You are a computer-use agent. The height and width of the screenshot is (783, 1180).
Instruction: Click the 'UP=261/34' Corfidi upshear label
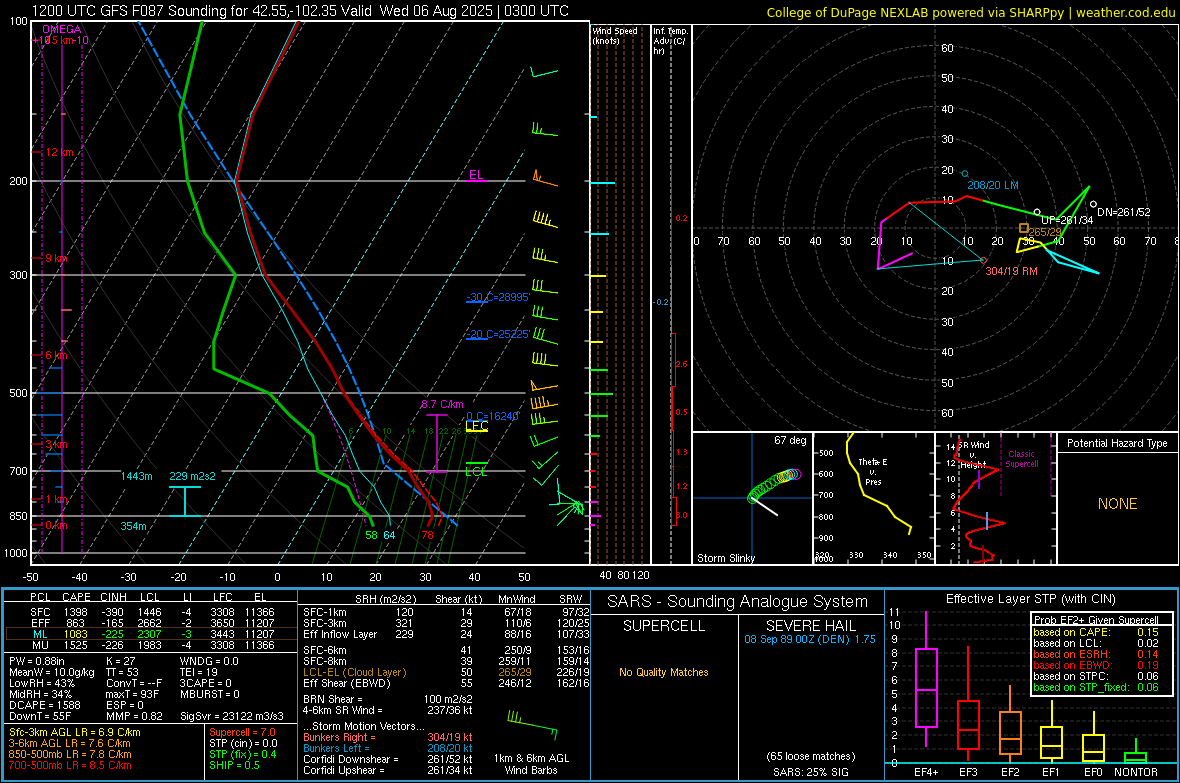coord(1067,221)
